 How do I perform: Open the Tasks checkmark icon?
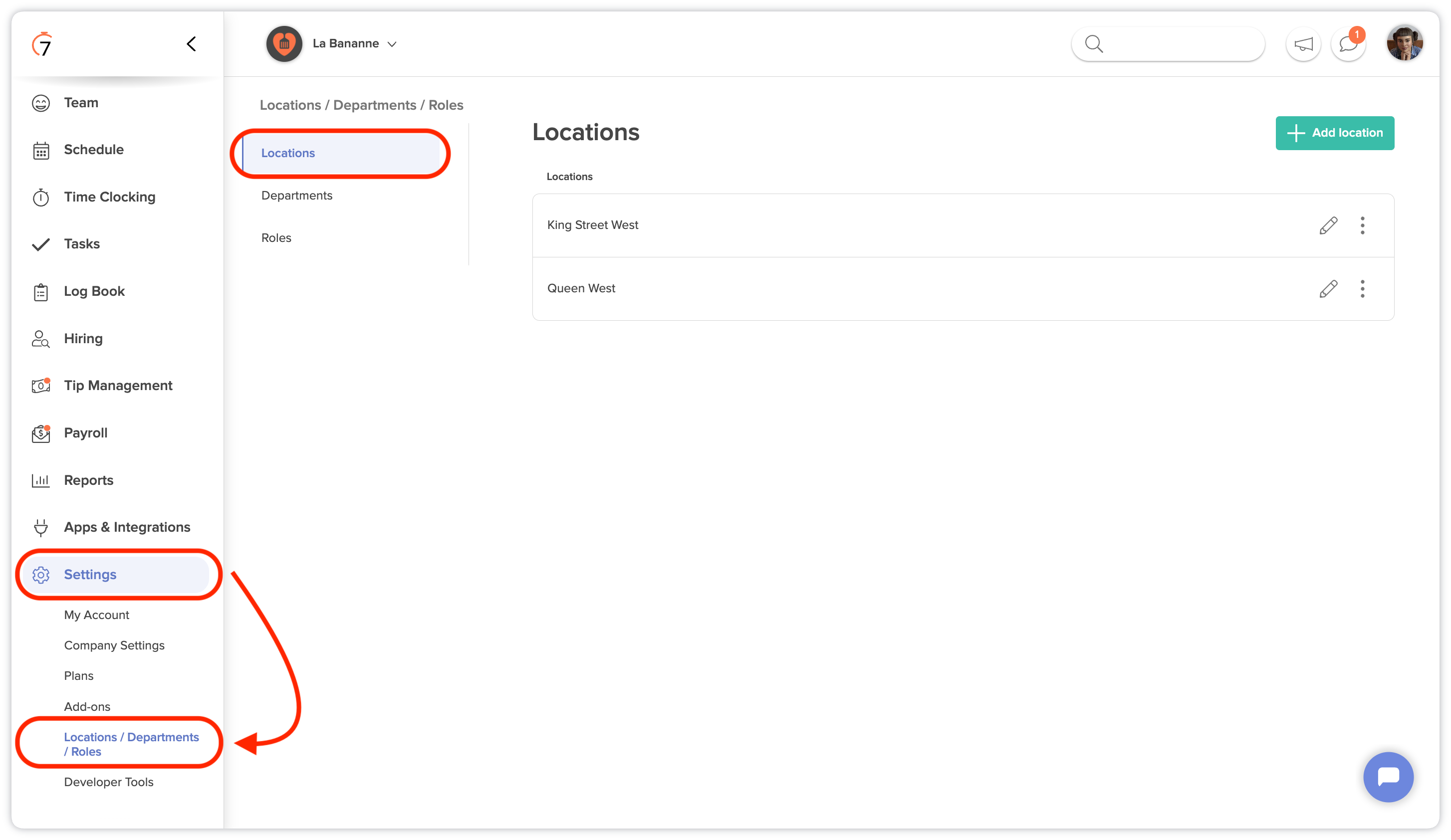coord(41,244)
